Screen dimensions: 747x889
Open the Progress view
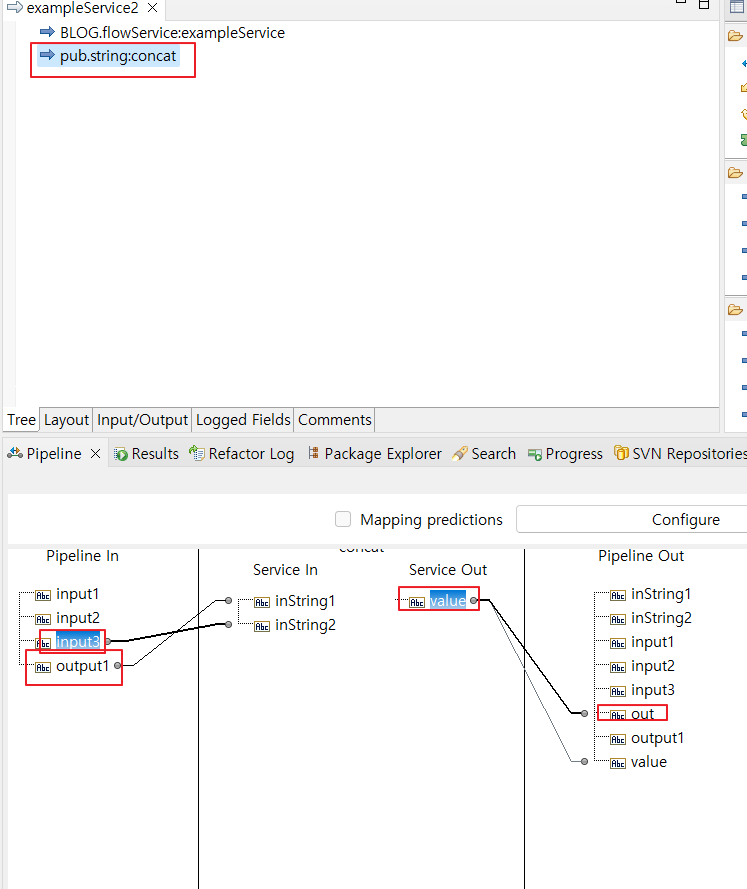click(574, 454)
